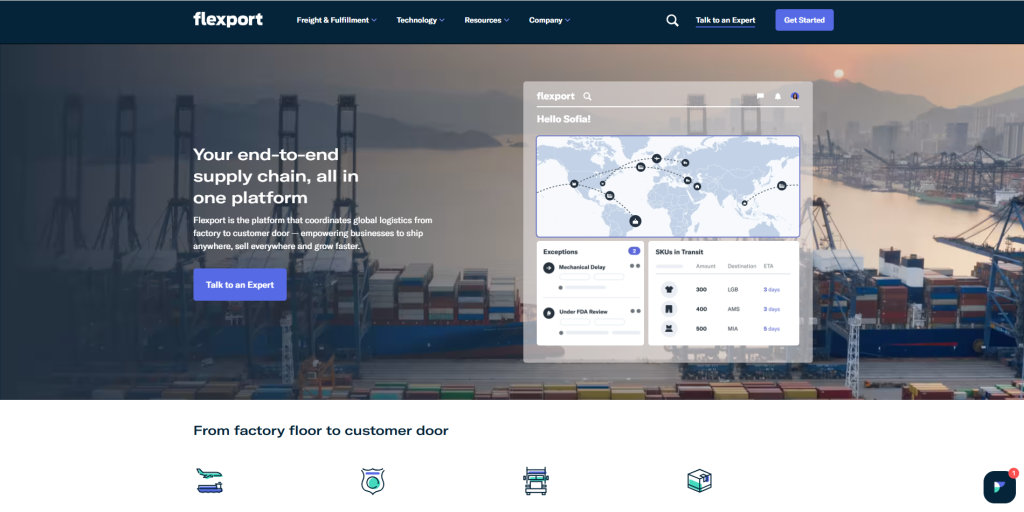Click the bell notification icon in dashboard preview
The width and height of the screenshot is (1024, 512).
point(778,96)
